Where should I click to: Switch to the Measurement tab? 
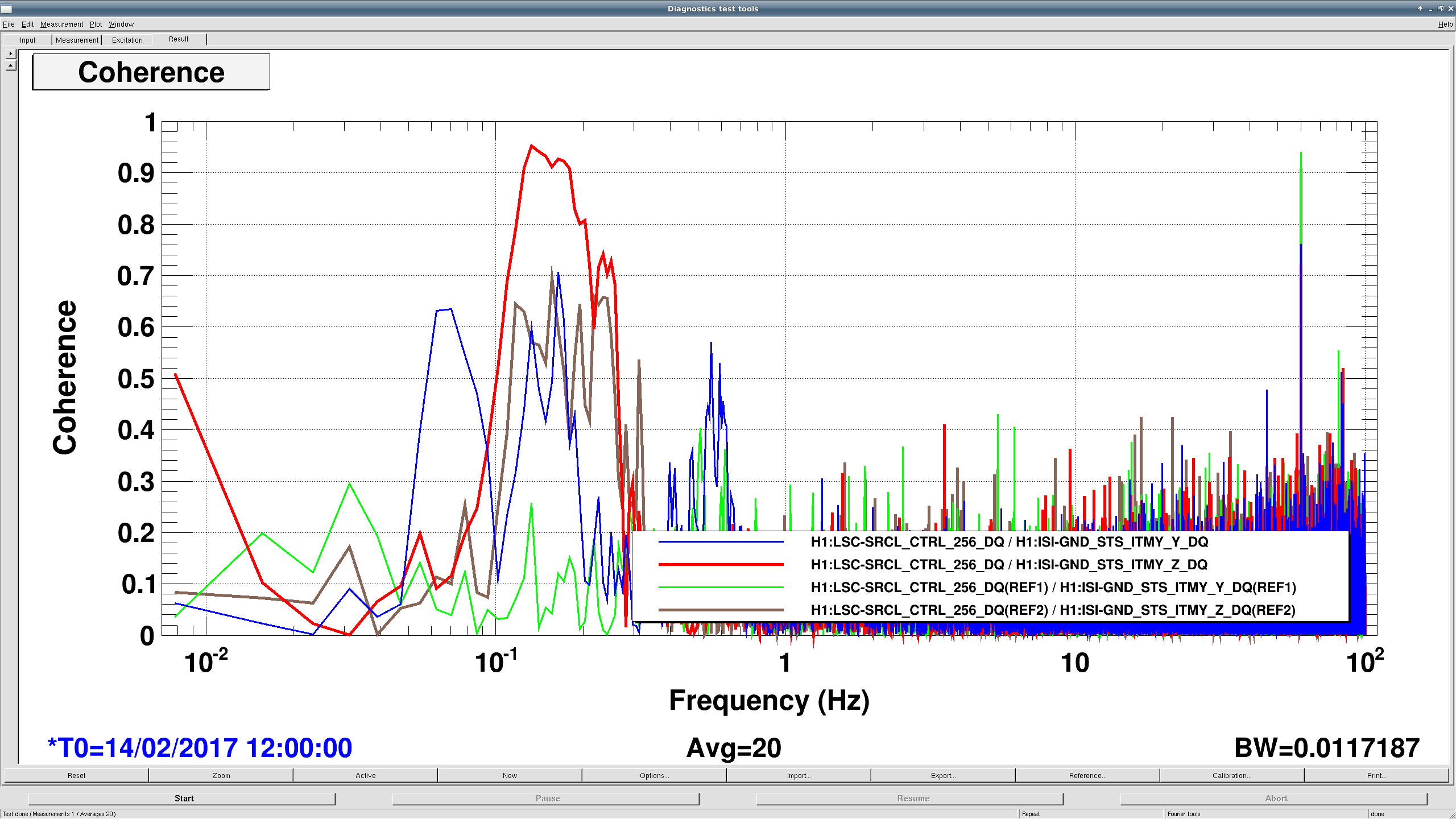click(x=77, y=40)
